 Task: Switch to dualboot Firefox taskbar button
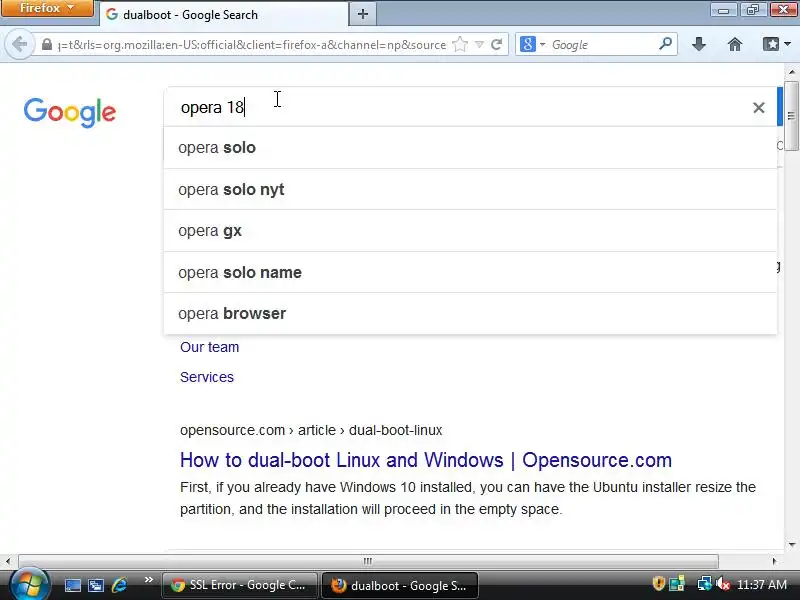399,585
